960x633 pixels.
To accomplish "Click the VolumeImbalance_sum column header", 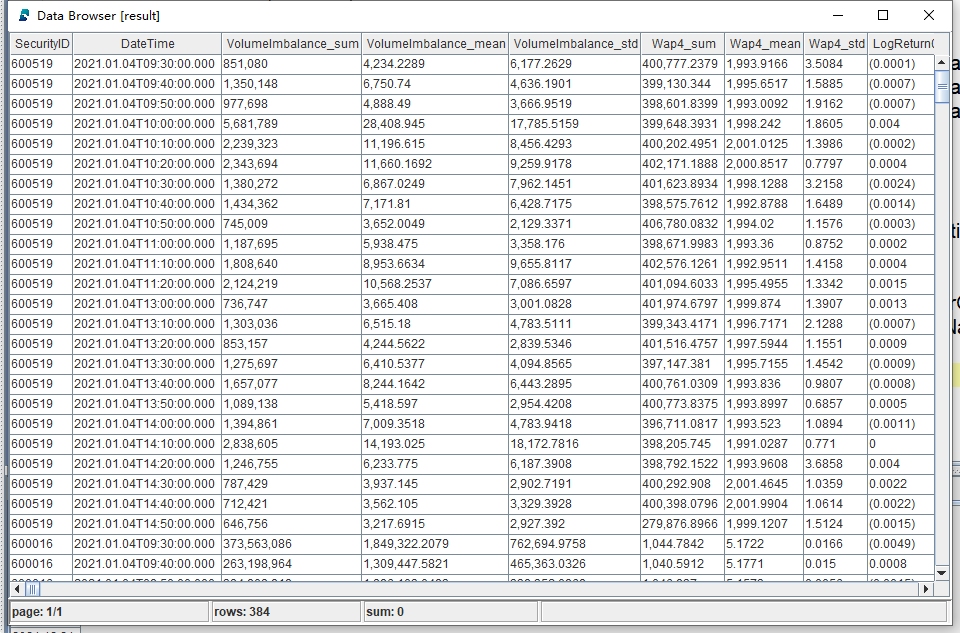I will pos(291,44).
